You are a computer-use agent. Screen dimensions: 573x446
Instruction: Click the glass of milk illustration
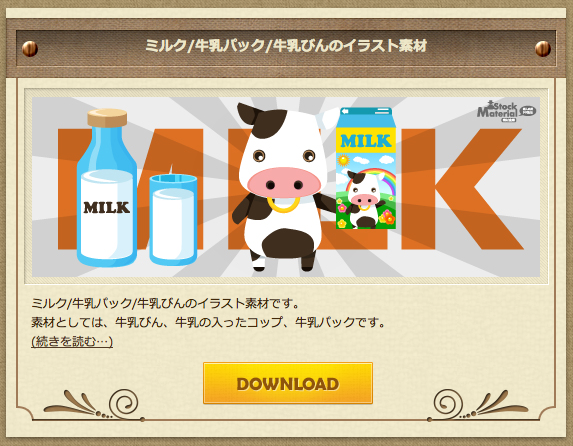click(173, 218)
